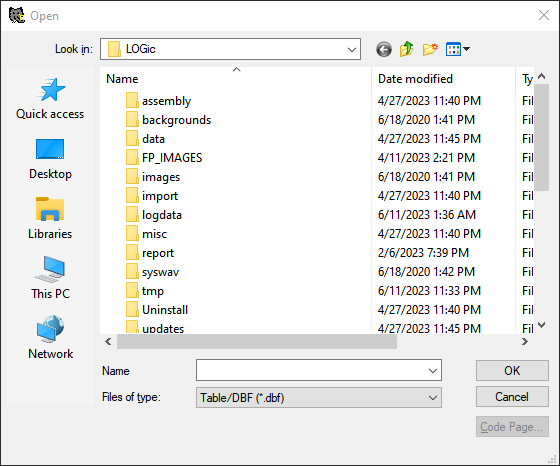Create a new folder

(430, 49)
